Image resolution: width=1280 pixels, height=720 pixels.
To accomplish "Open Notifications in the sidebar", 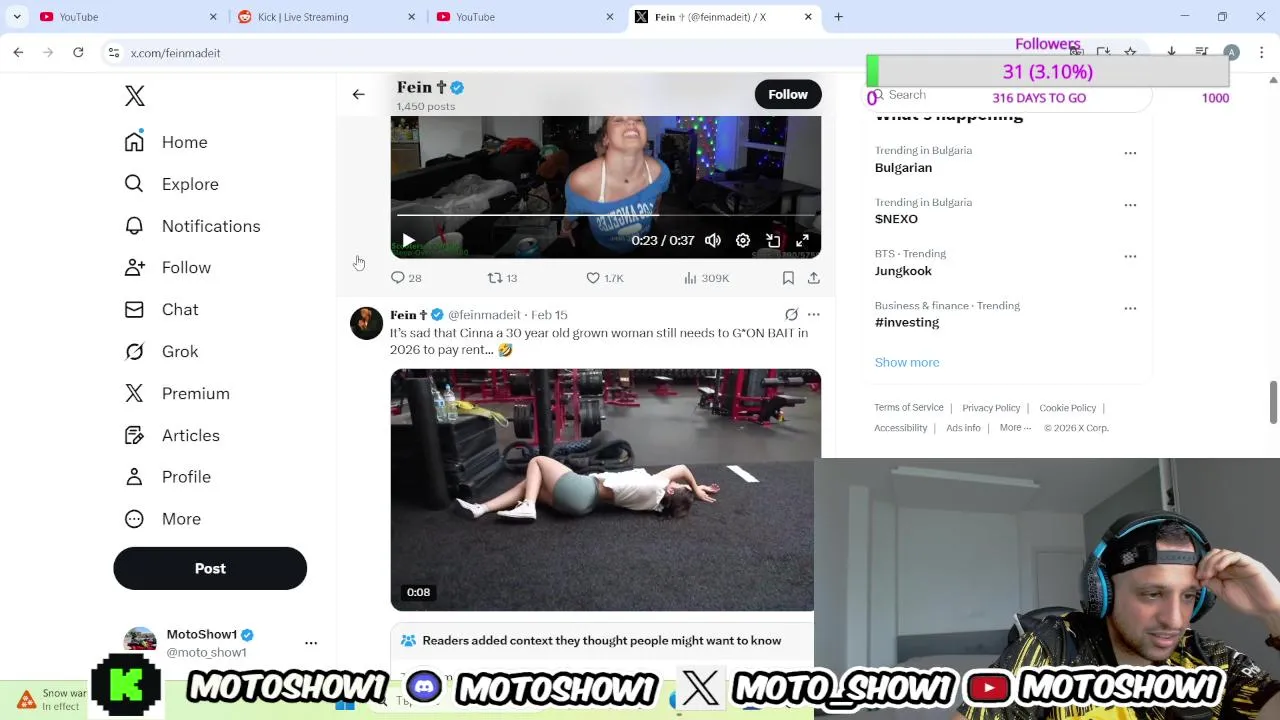I will [192, 226].
